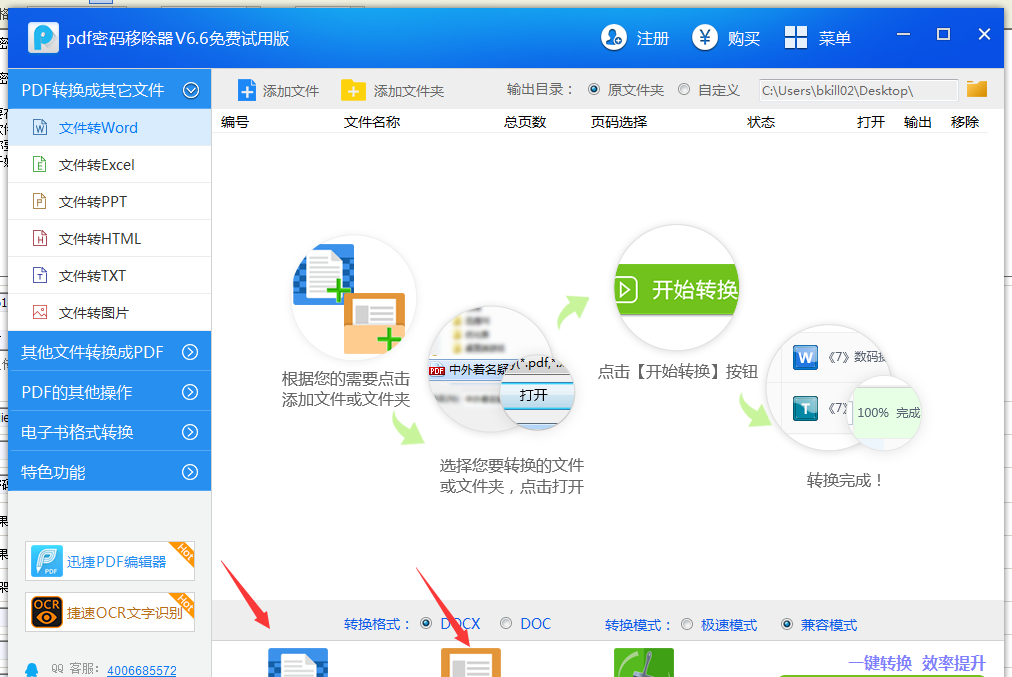
Task: Click 添加文件夹 button text
Action: (409, 91)
